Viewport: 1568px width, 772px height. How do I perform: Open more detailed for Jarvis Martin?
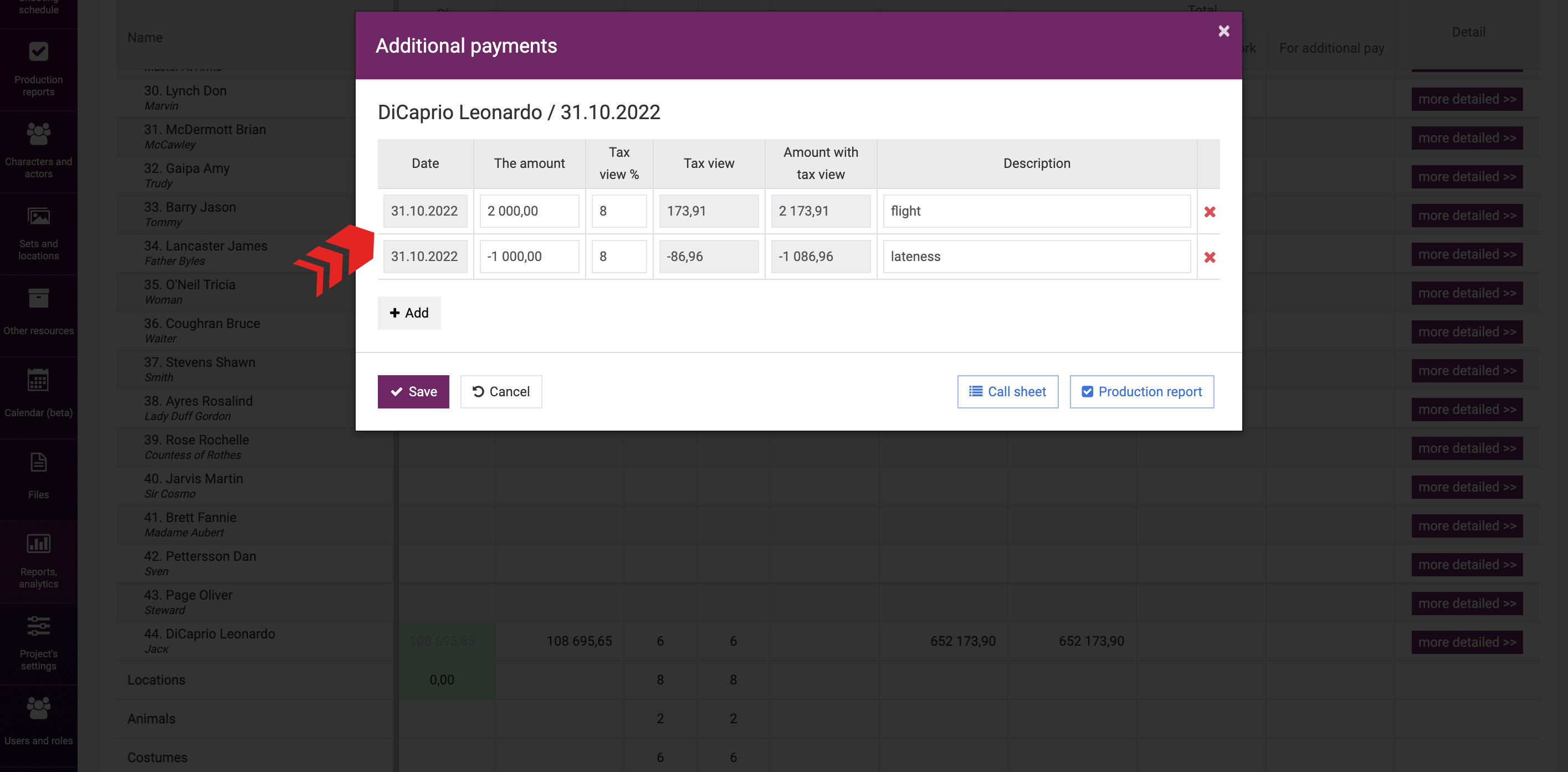[x=1467, y=487]
